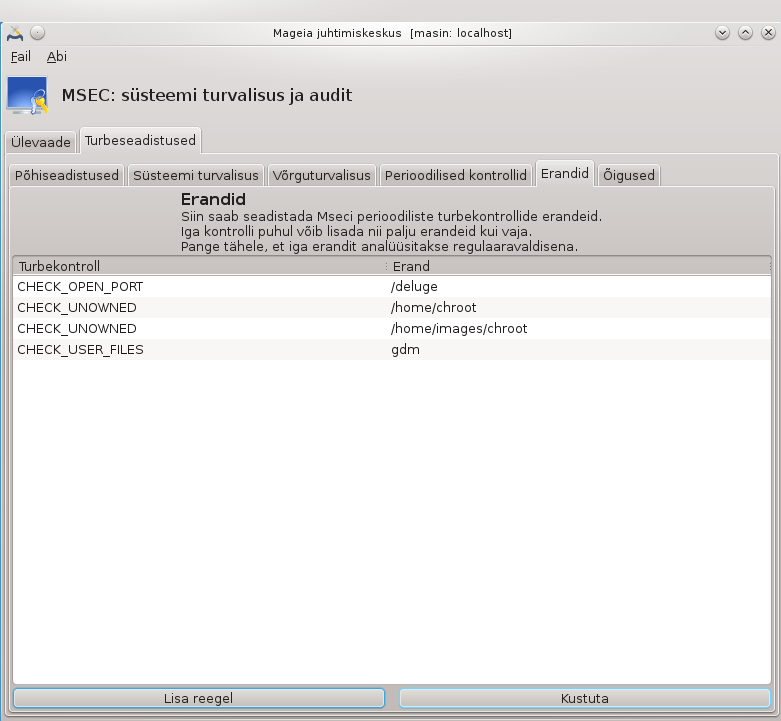Click the /home/chroot exception cell
The width and height of the screenshot is (781, 721).
434,308
